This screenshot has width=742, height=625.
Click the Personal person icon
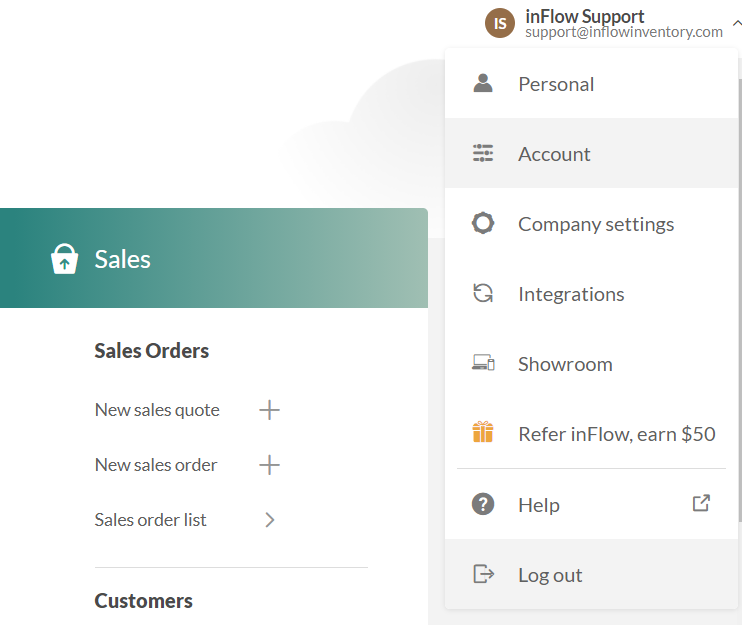pos(483,83)
